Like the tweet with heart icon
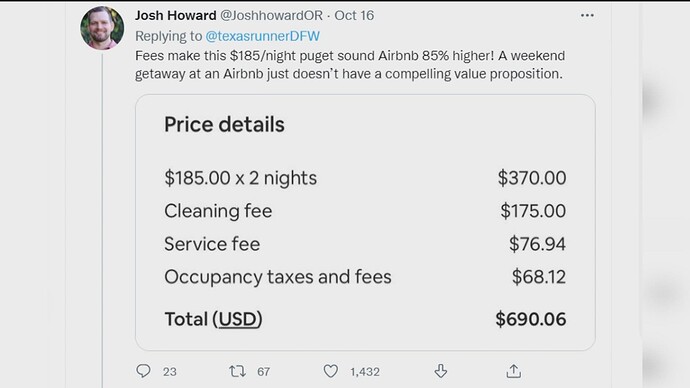This screenshot has height=388, width=690. [331, 371]
